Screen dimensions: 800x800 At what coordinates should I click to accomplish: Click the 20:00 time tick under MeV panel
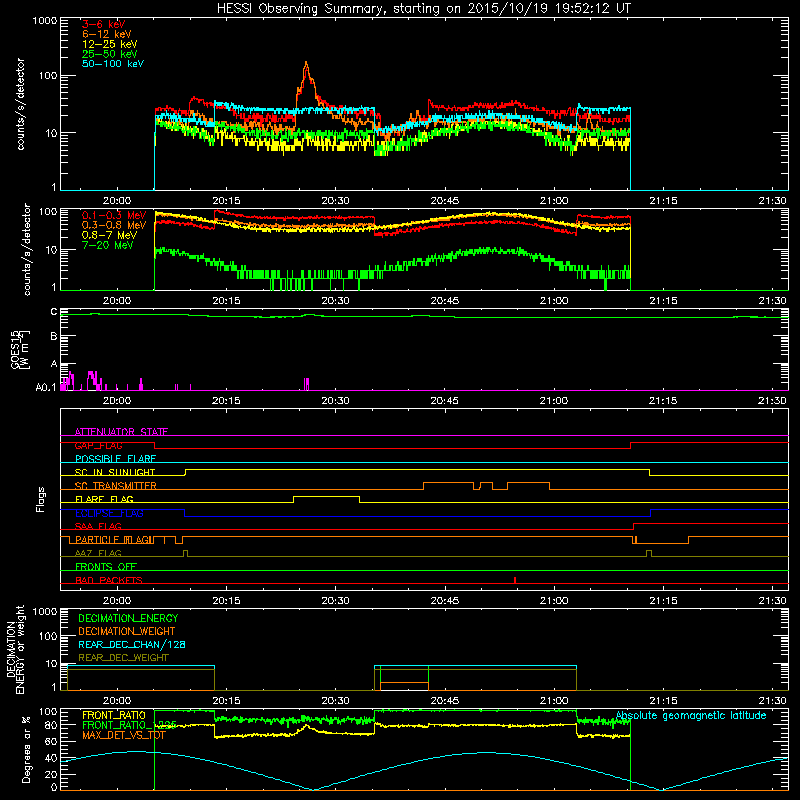pos(117,301)
